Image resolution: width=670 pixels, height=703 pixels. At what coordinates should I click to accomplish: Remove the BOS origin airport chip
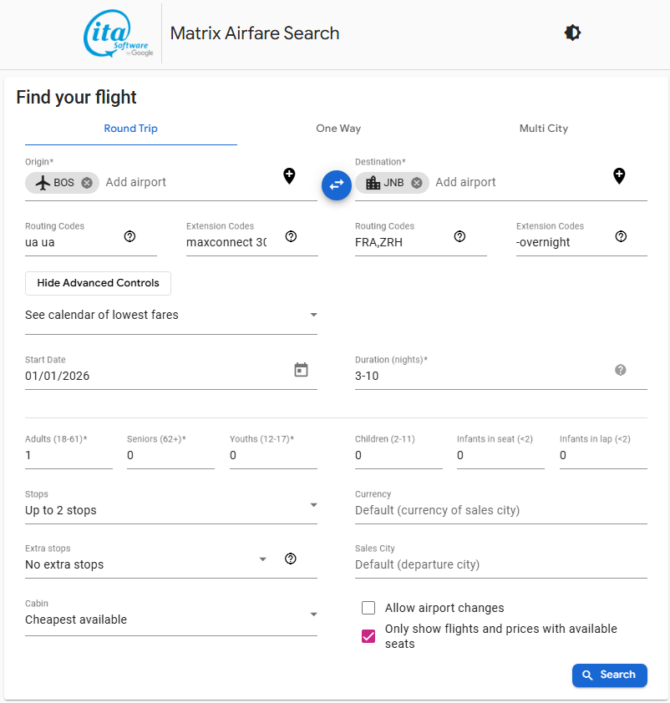coord(87,182)
